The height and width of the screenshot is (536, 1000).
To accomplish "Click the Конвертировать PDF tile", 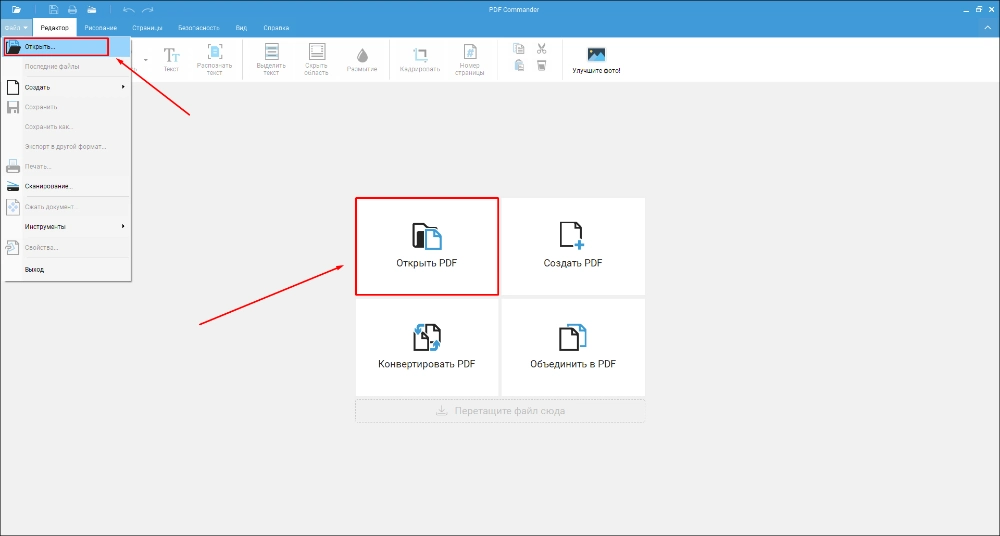I will (x=427, y=347).
